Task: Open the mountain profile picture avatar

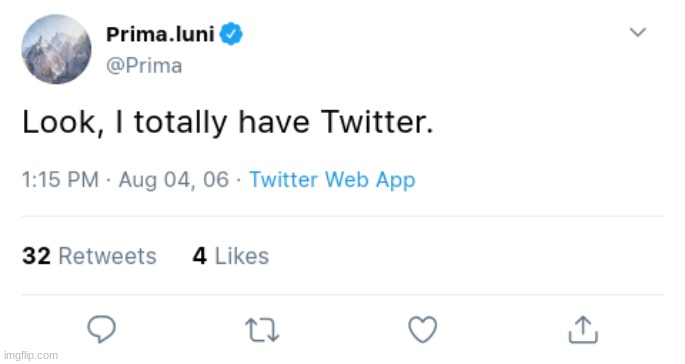Action: [56, 49]
